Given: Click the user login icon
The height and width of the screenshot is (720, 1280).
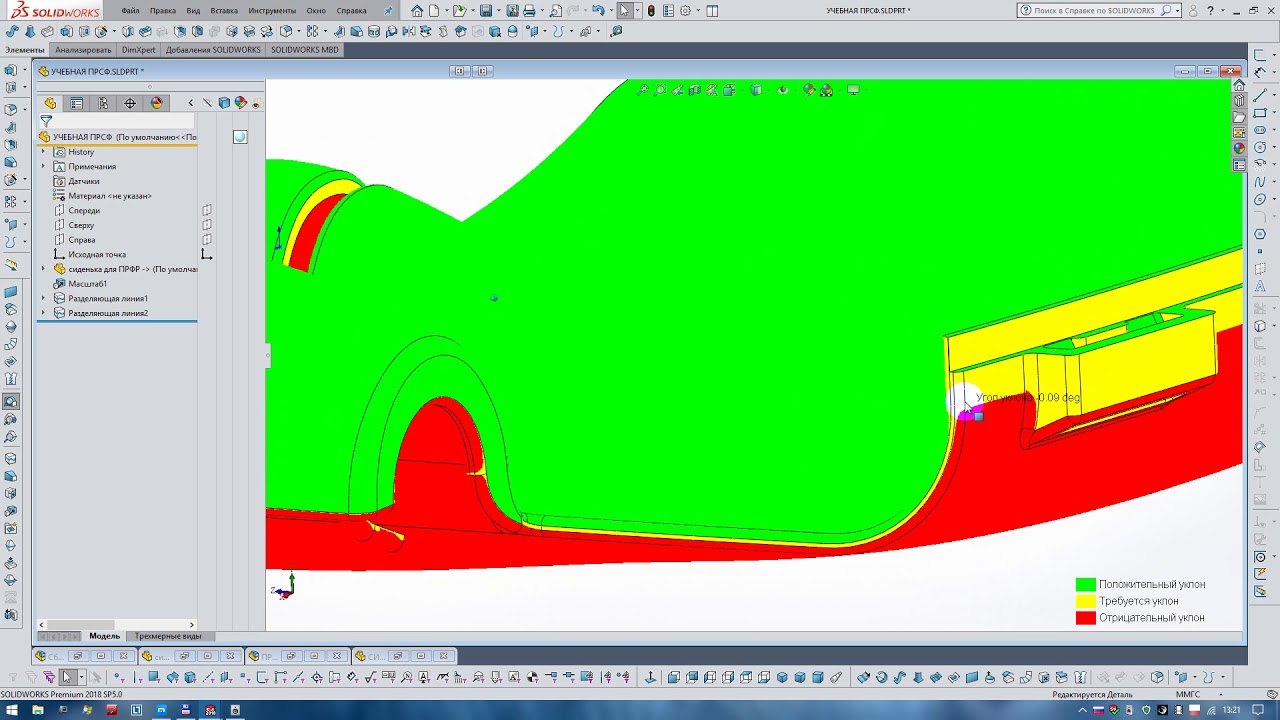Looking at the screenshot, I should click(x=1193, y=10).
